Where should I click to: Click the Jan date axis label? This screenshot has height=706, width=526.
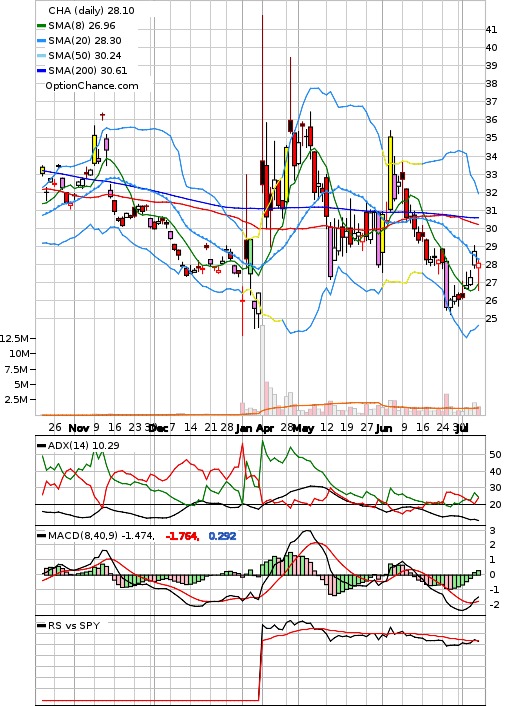[244, 428]
